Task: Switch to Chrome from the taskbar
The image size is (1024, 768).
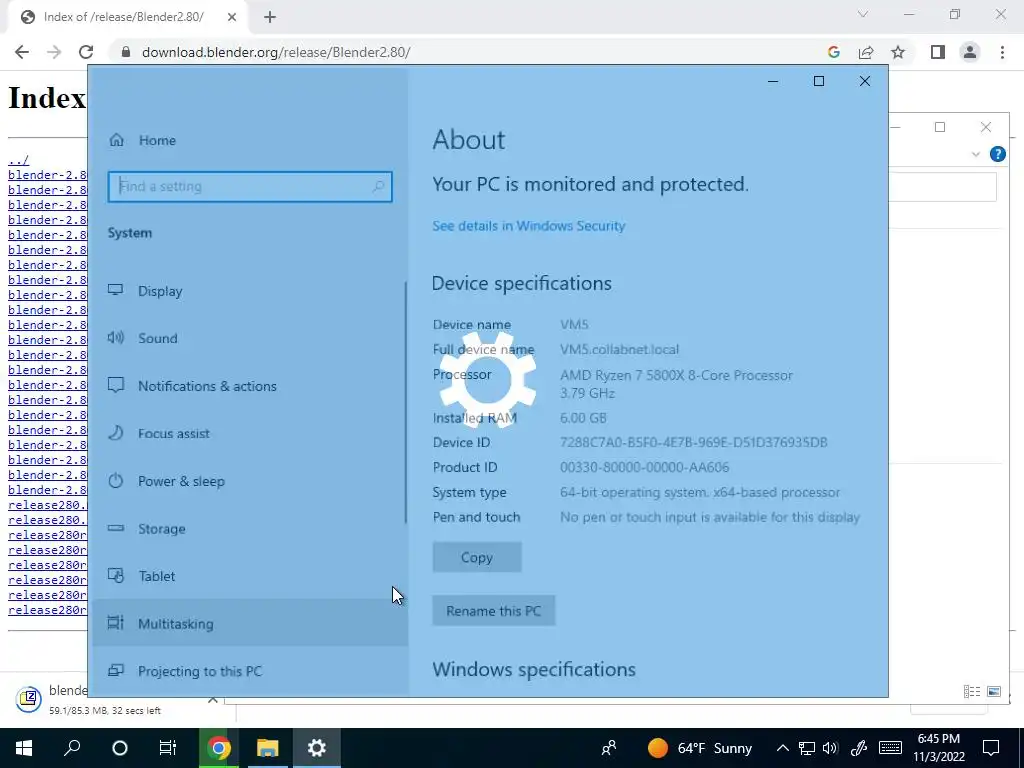Action: (x=219, y=748)
